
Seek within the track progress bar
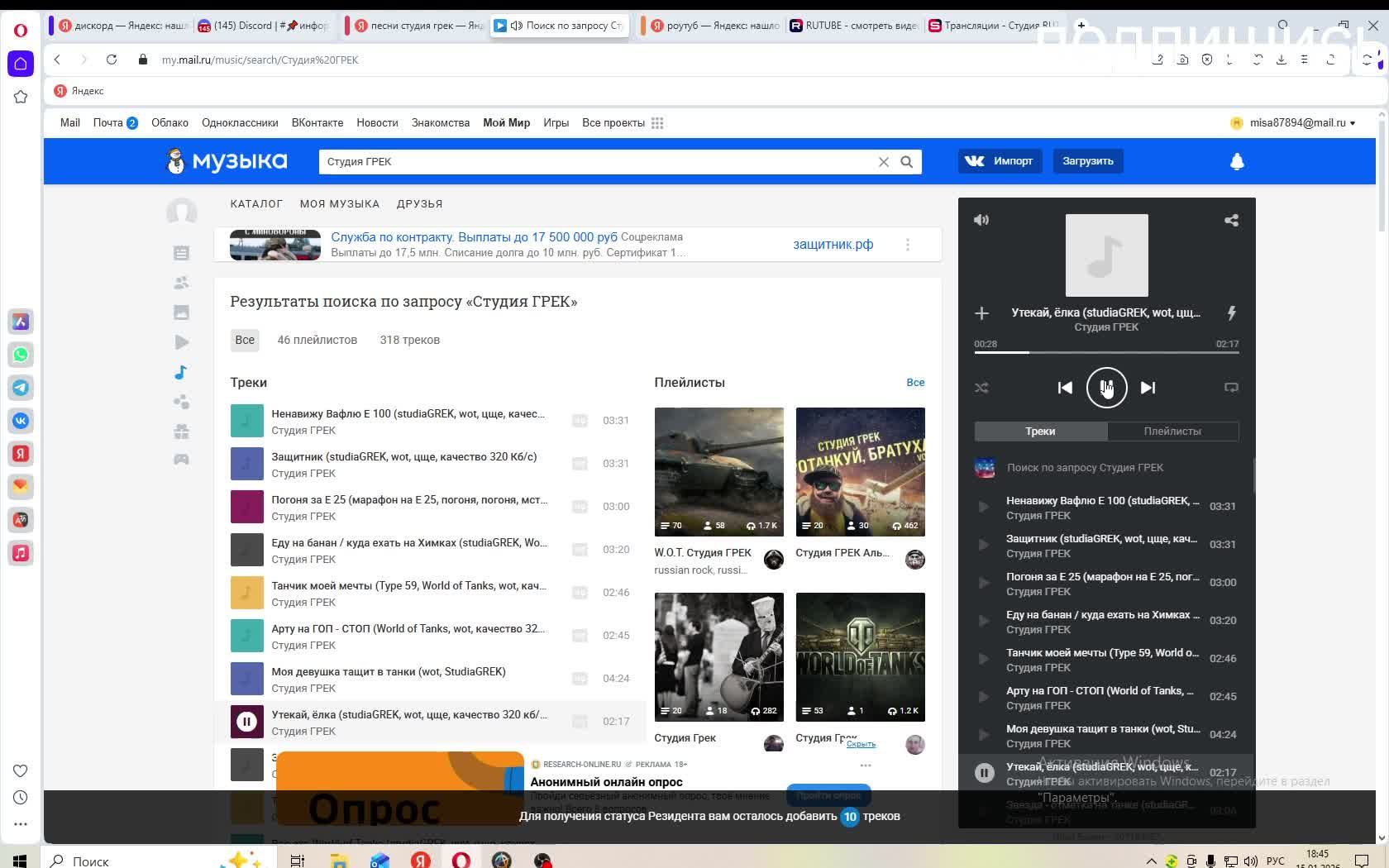pos(1106,353)
